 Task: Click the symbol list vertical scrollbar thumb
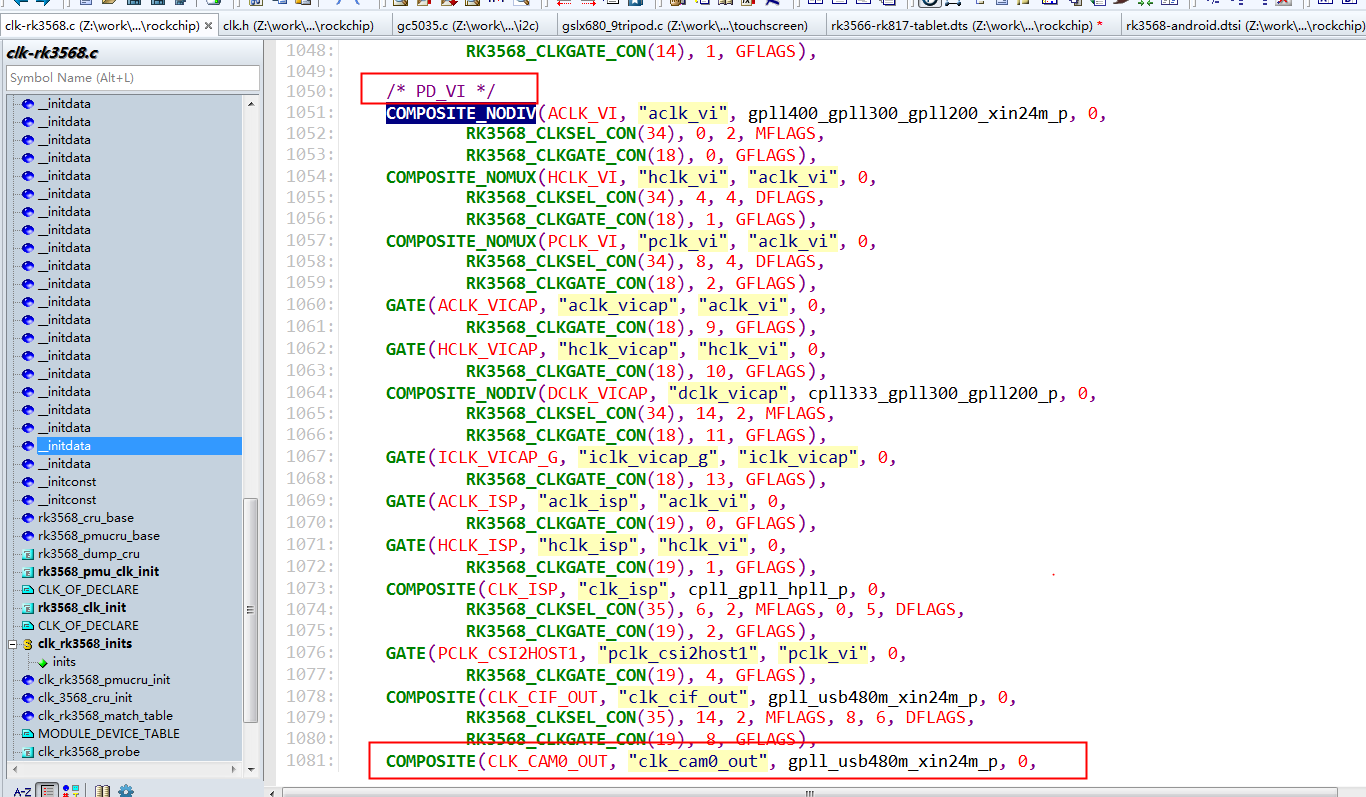tap(251, 610)
